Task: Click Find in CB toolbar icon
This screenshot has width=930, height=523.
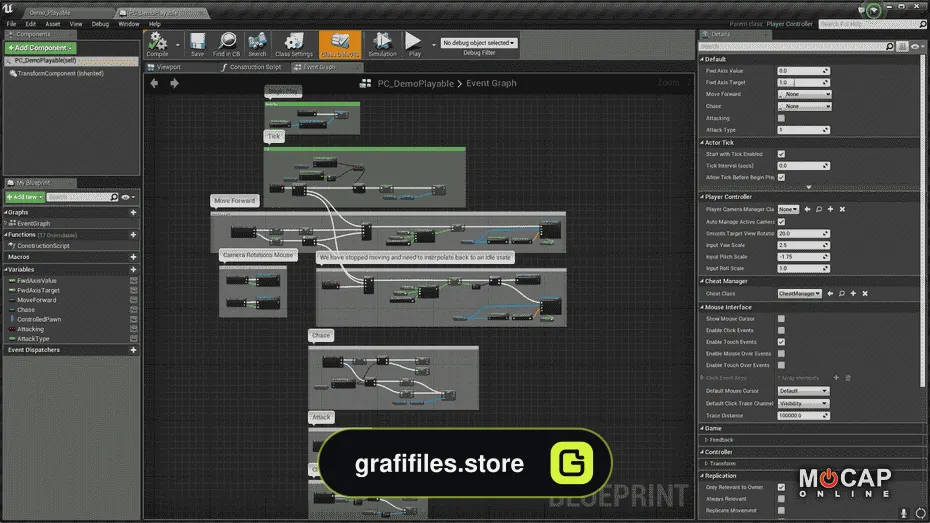Action: 227,45
